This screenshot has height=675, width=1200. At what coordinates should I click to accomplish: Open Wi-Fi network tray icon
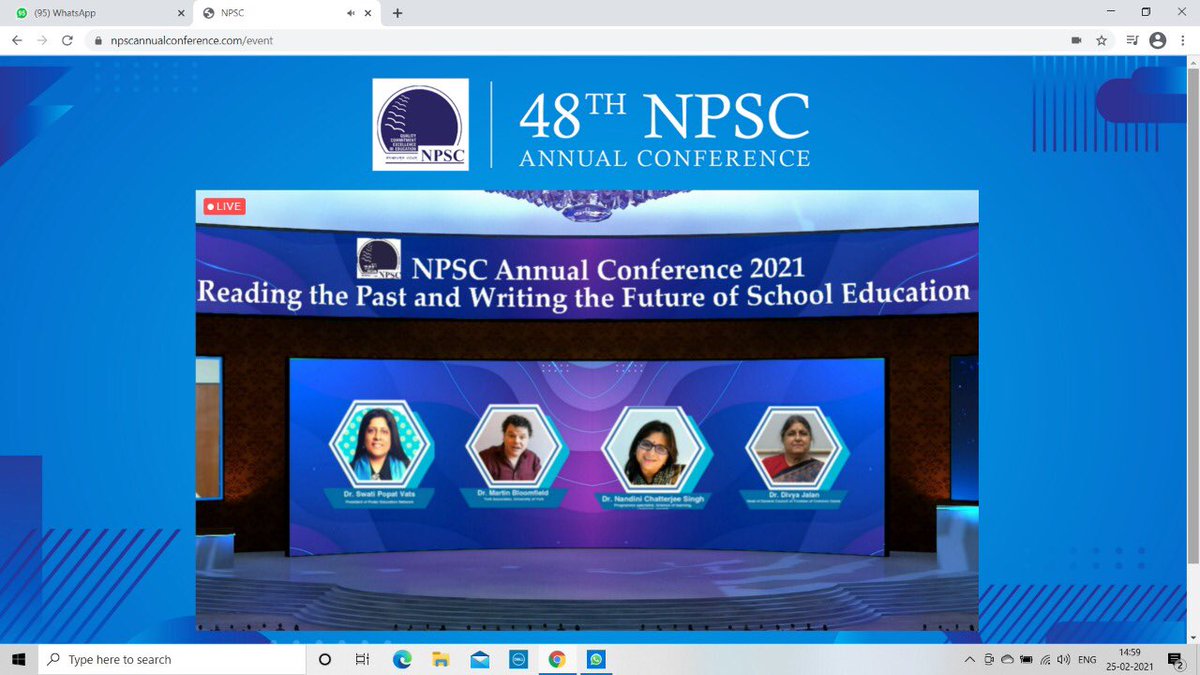click(x=1045, y=659)
